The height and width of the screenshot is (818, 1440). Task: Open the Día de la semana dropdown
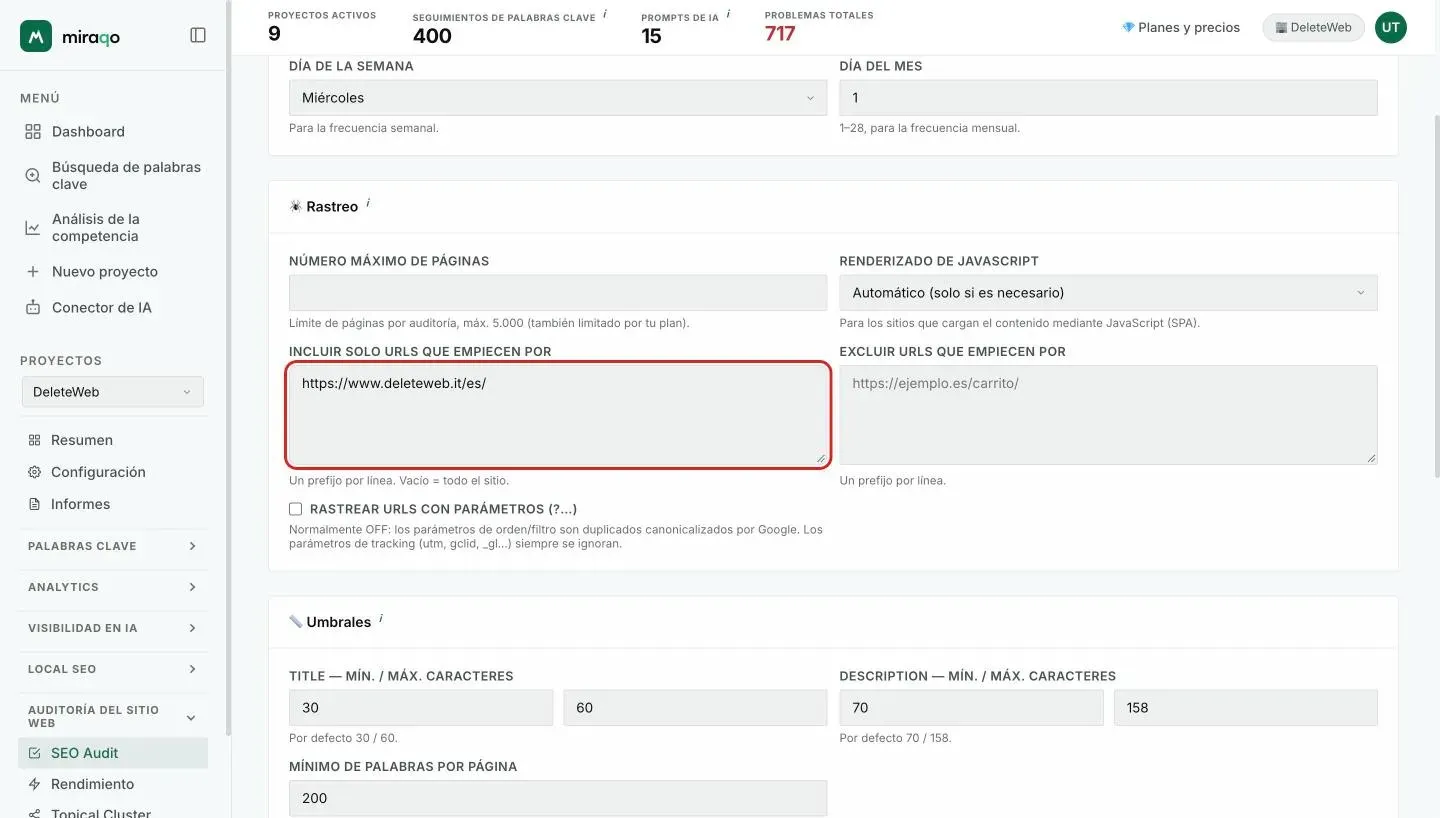click(x=558, y=98)
